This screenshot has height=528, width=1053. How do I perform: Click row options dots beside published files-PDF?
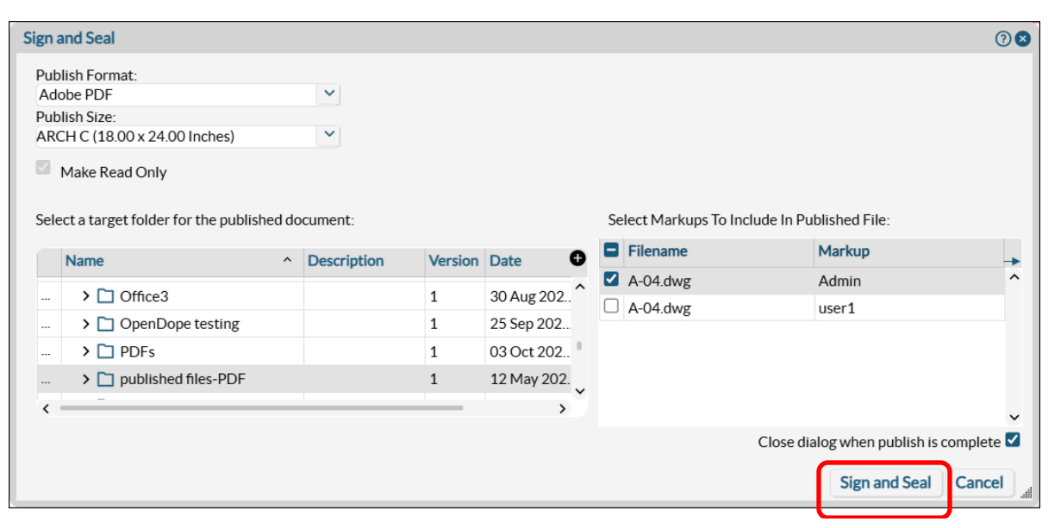[x=46, y=380]
